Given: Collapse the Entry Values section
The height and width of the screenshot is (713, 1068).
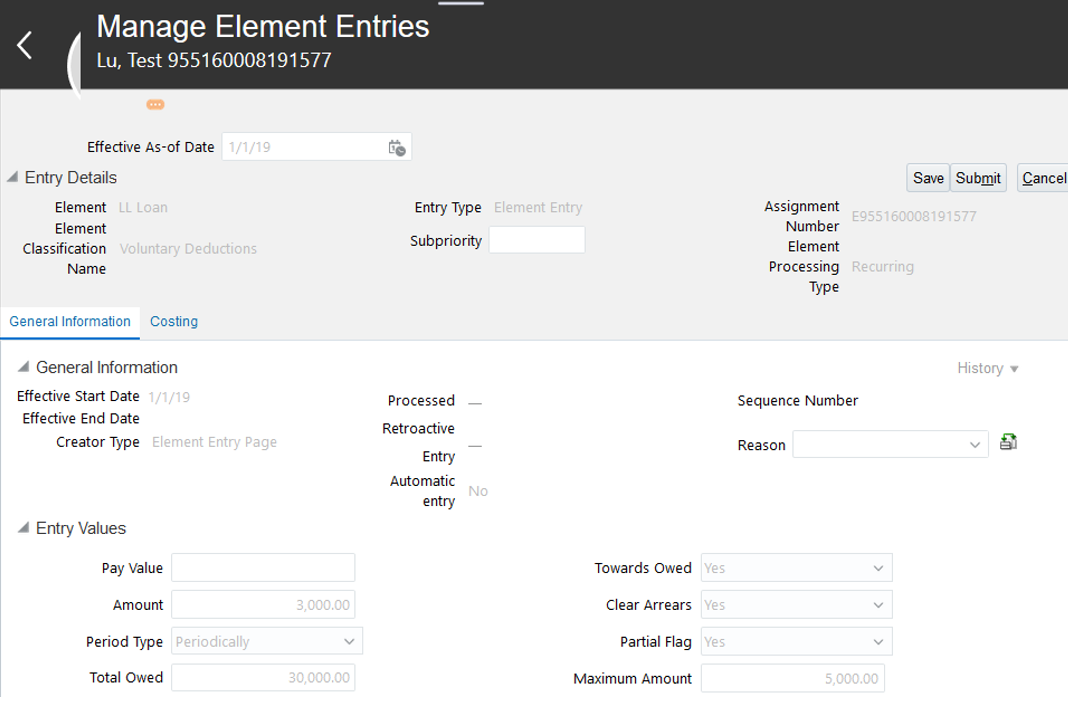Looking at the screenshot, I should (23, 528).
